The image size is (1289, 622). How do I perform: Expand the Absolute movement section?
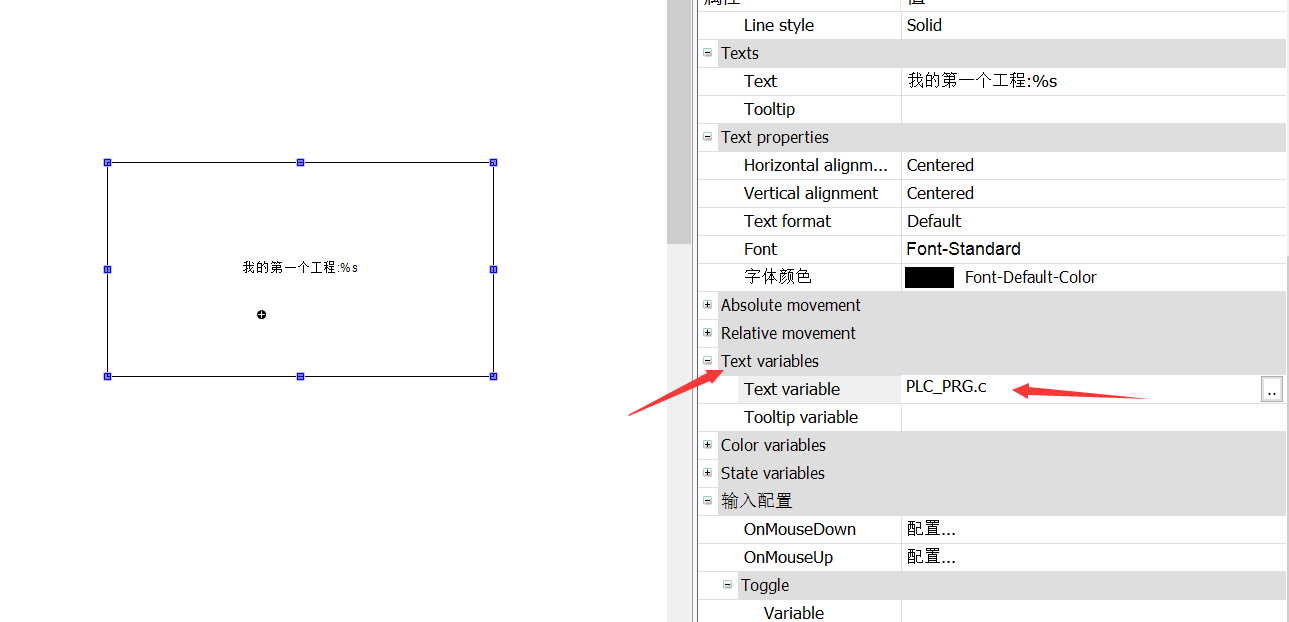point(708,305)
